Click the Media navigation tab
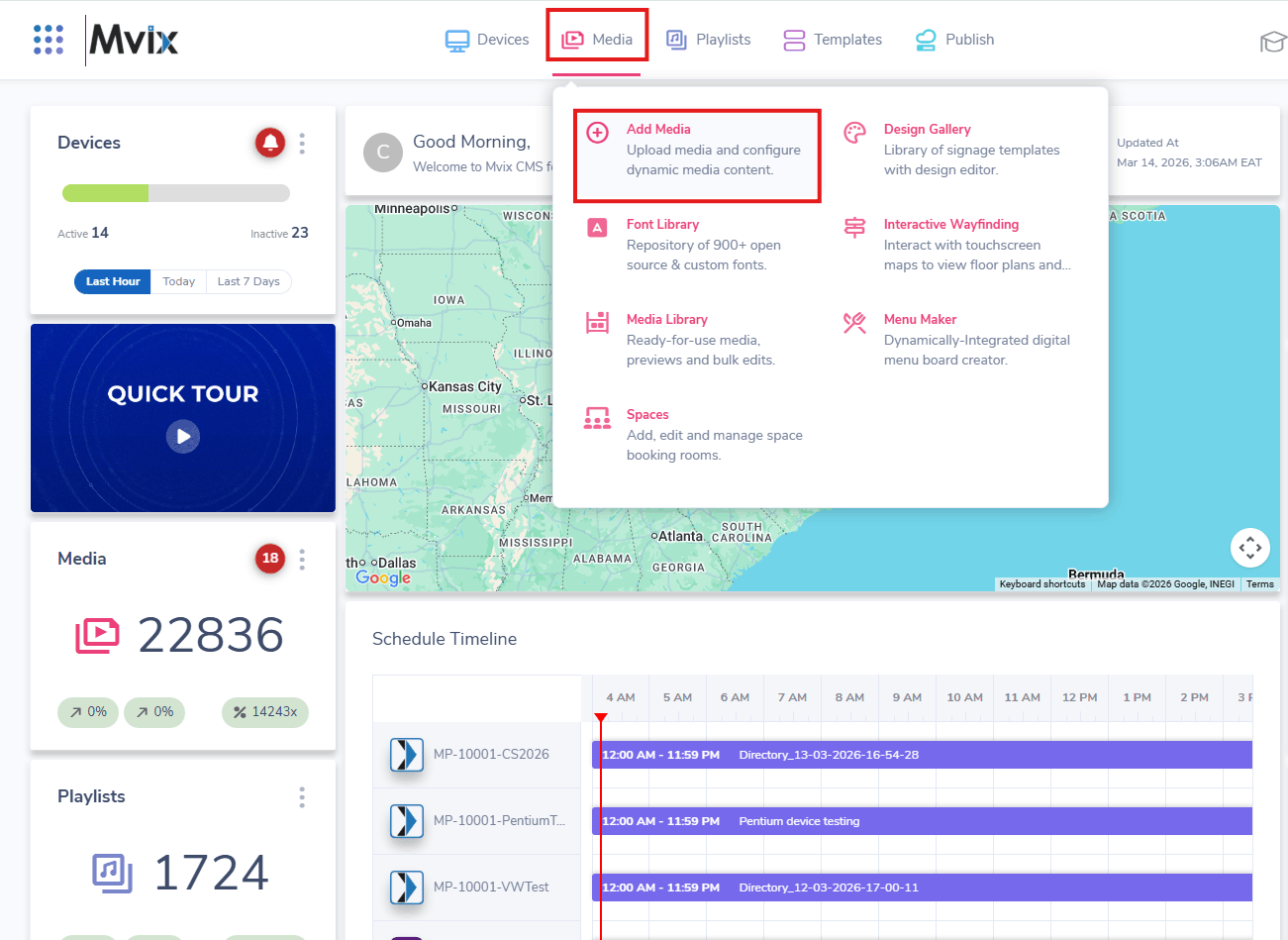The height and width of the screenshot is (940, 1288). coord(597,40)
